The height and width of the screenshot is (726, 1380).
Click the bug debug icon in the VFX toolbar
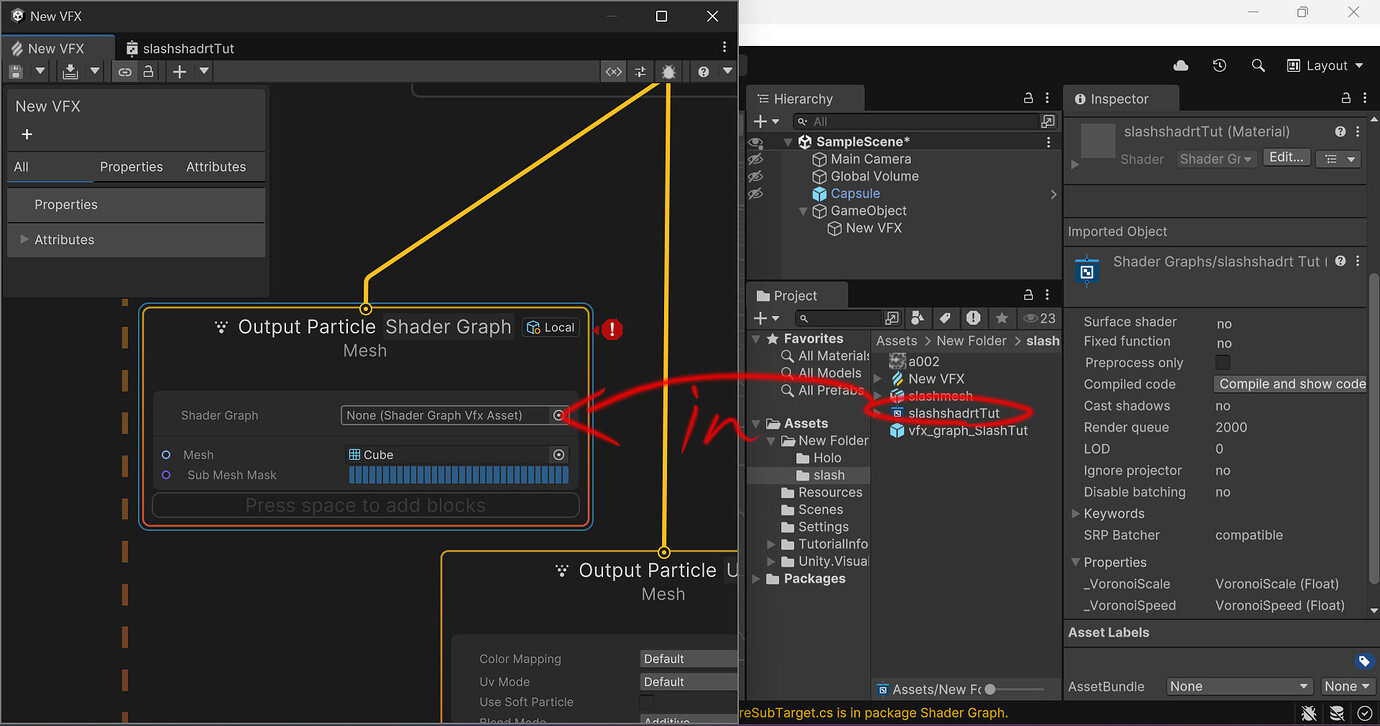pyautogui.click(x=668, y=71)
